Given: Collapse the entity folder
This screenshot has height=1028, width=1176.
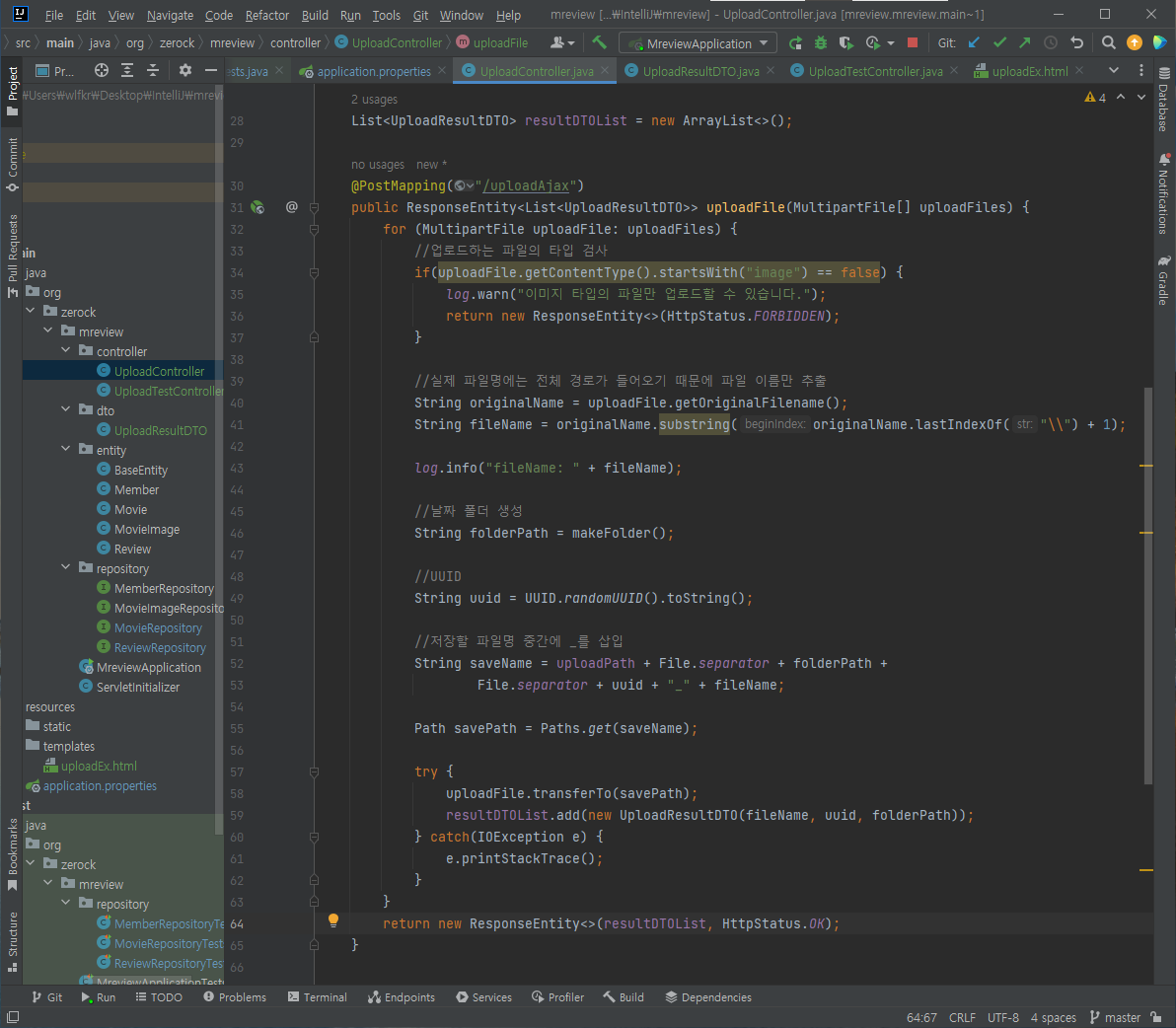Looking at the screenshot, I should (65, 448).
